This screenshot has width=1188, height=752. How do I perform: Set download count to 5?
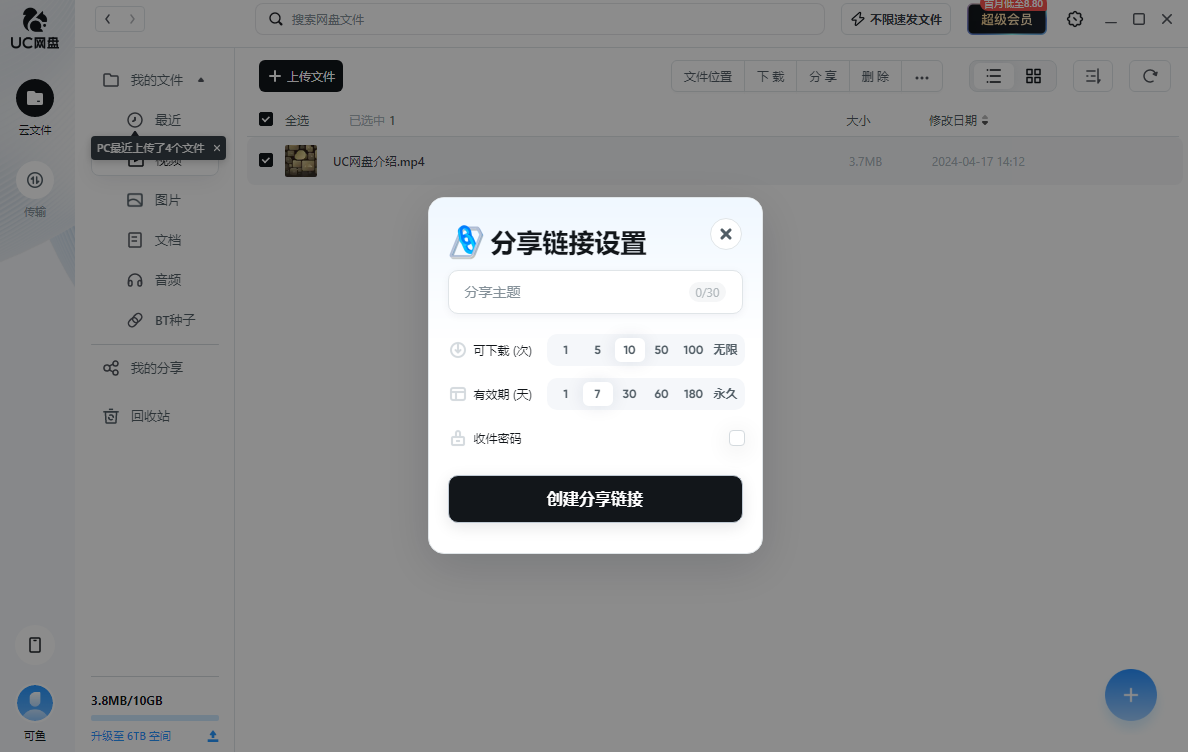point(597,350)
